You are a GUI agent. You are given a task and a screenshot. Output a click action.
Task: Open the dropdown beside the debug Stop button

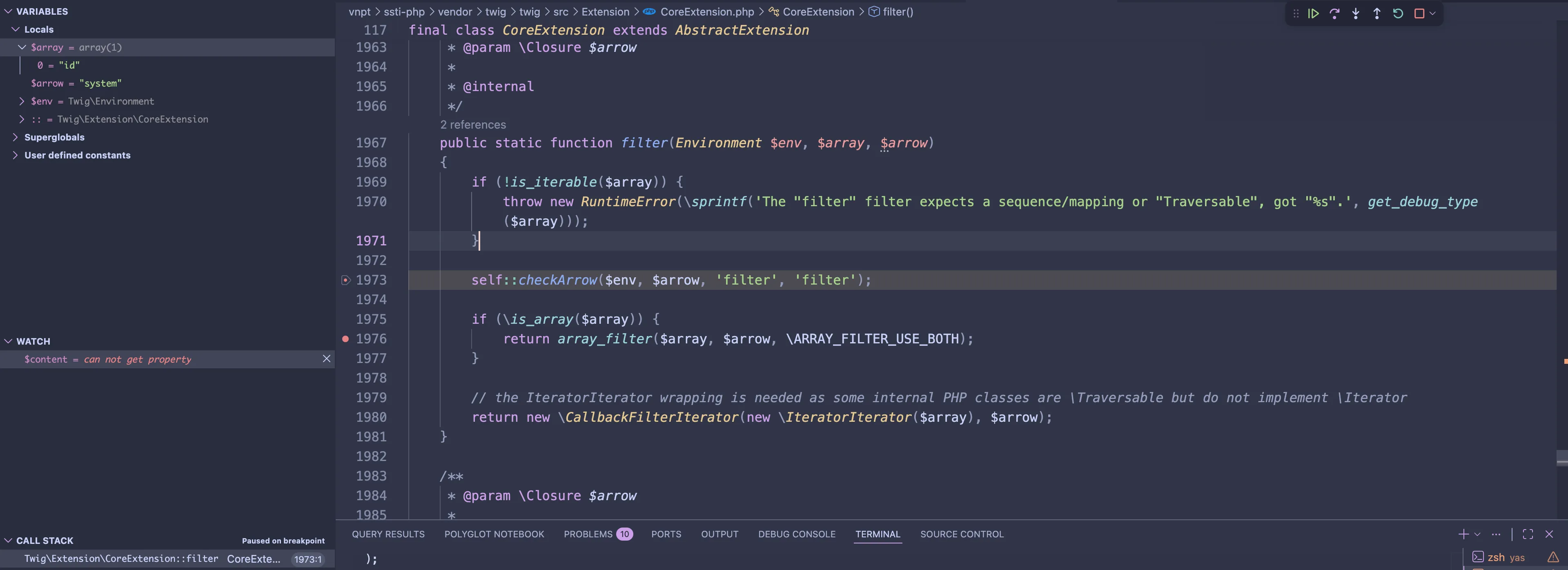tap(1432, 13)
